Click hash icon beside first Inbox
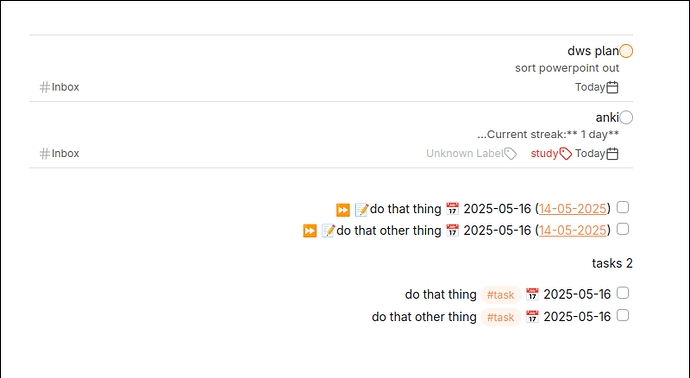Image resolution: width=690 pixels, height=378 pixels. coord(44,87)
